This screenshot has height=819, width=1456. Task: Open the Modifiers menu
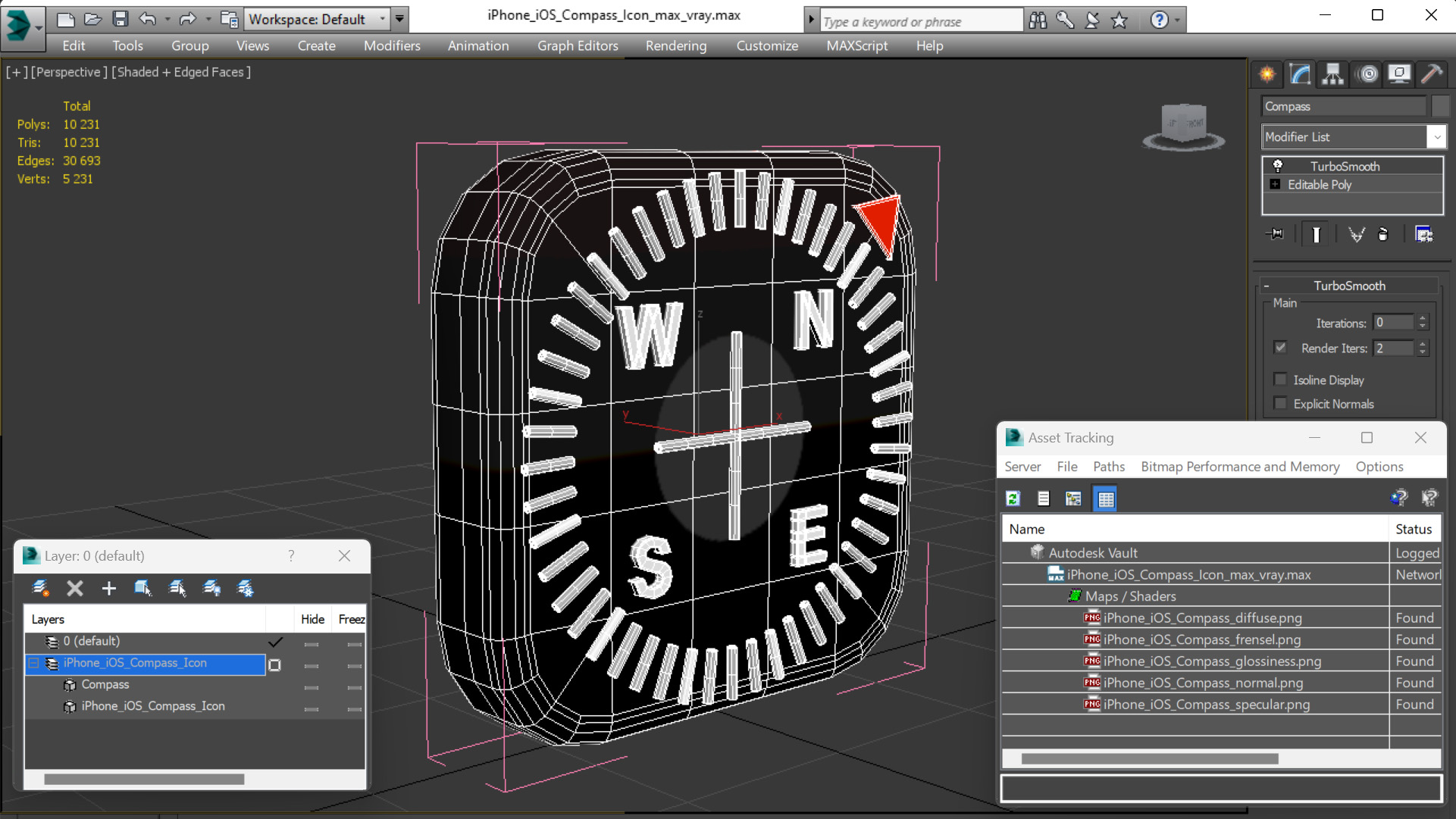pos(392,45)
